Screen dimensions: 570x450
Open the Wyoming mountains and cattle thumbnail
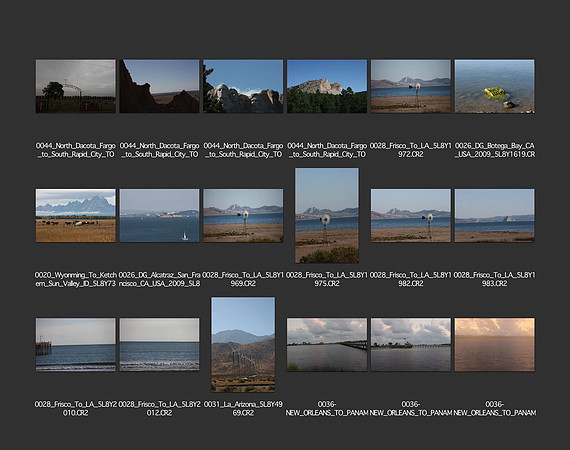coord(76,215)
